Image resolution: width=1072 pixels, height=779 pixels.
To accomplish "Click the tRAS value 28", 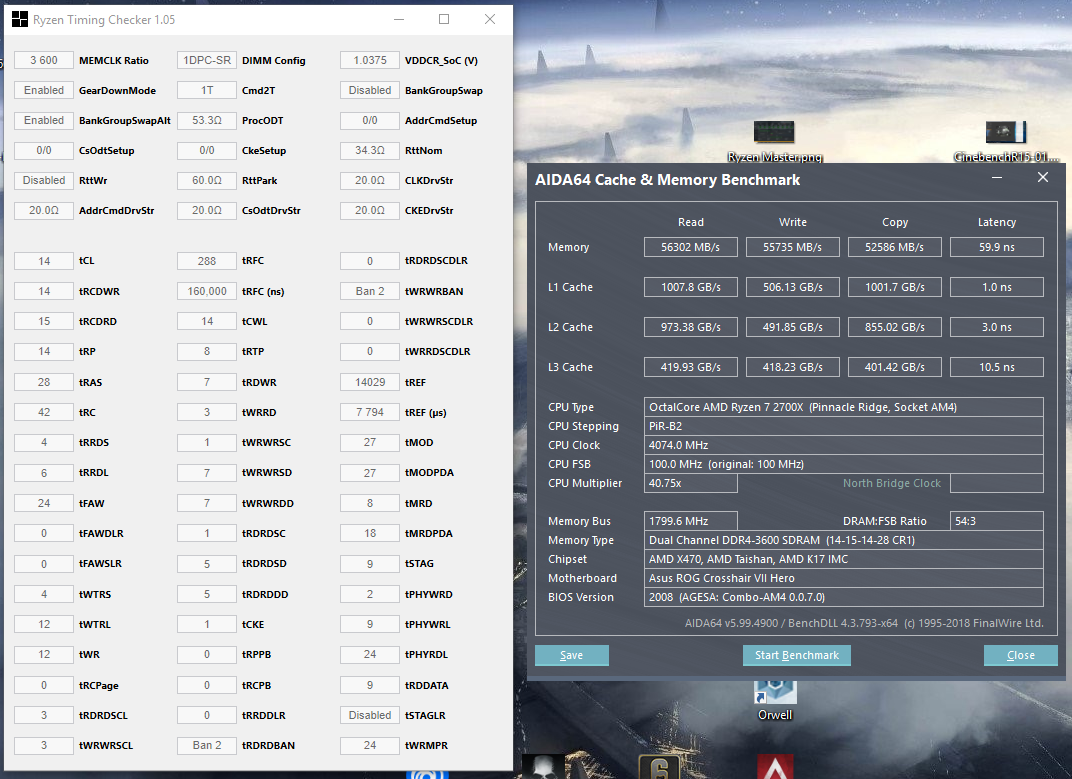I will pos(44,382).
